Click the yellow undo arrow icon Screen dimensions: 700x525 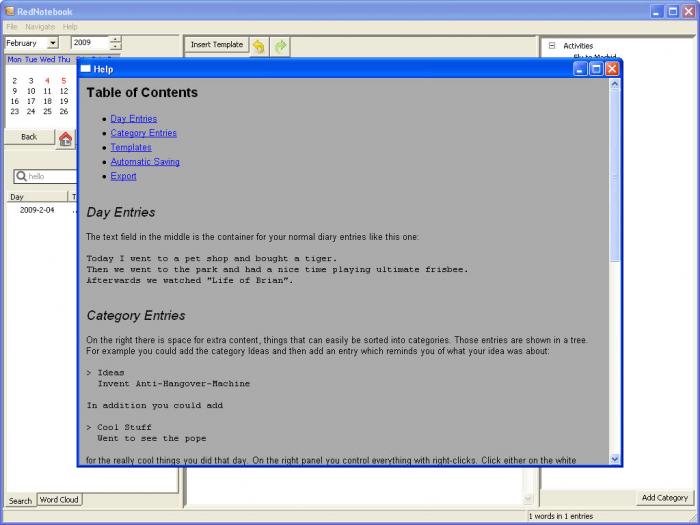coord(258,46)
